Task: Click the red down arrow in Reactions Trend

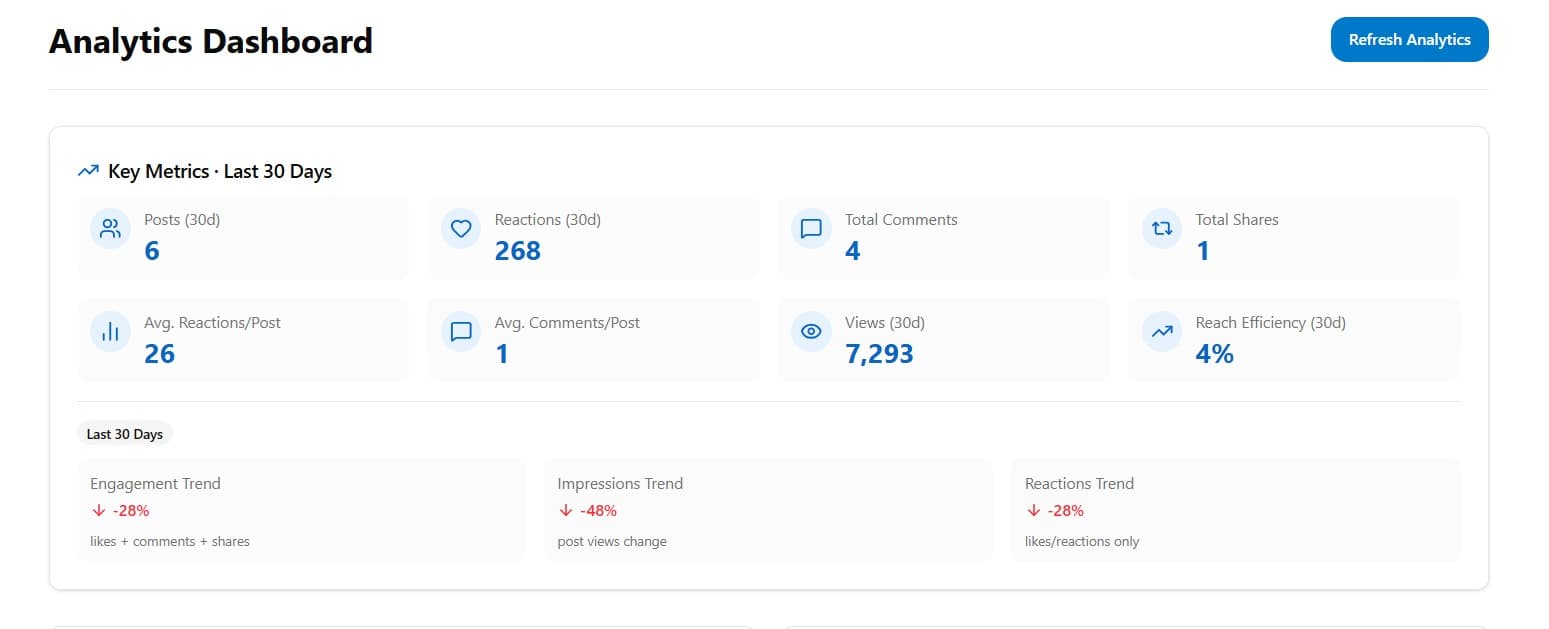Action: [x=1032, y=510]
